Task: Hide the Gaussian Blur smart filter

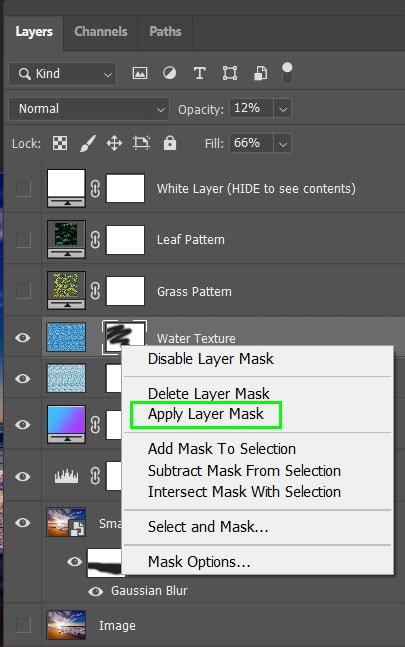Action: point(96,591)
